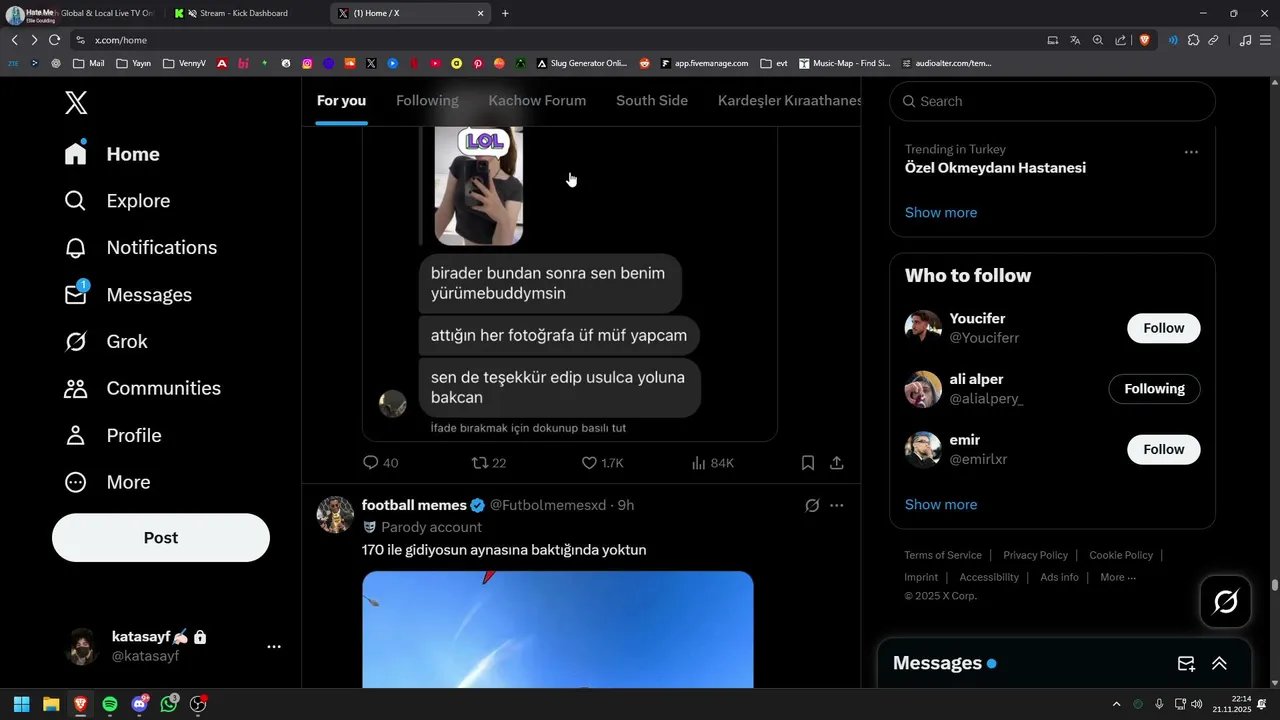Open the Music-Map bookmark
Screen dimensions: 1280x720
pyautogui.click(x=844, y=63)
